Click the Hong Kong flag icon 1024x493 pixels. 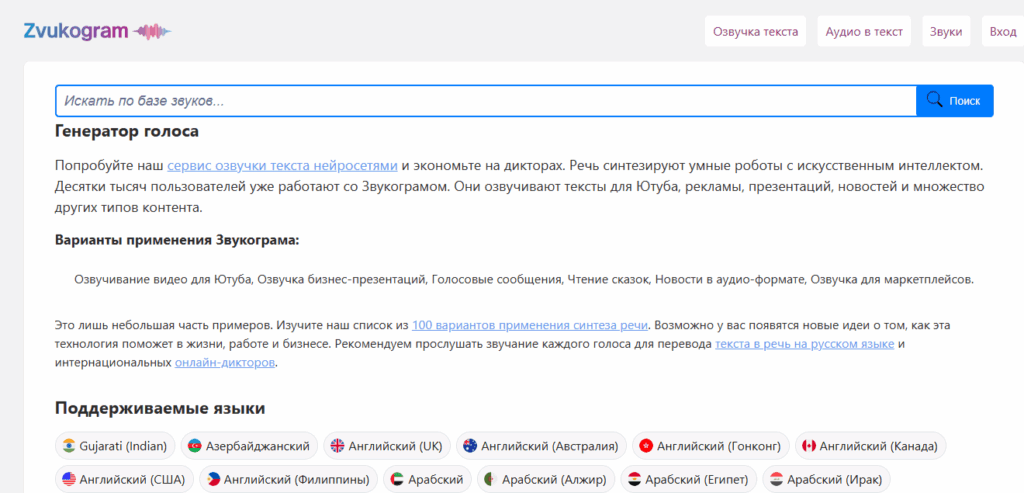point(647,446)
